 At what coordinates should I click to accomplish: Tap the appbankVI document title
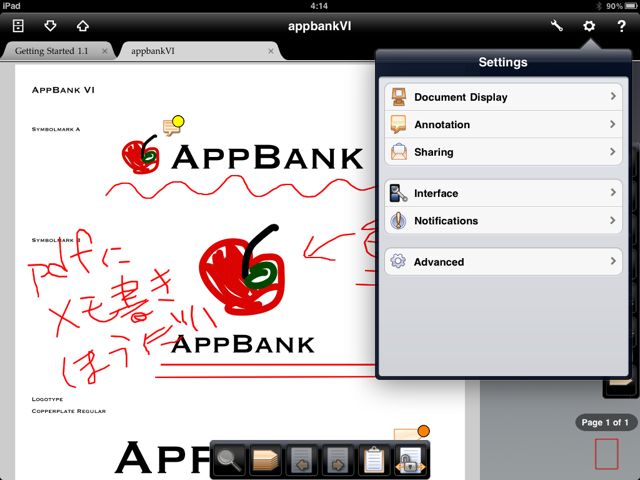[x=320, y=26]
